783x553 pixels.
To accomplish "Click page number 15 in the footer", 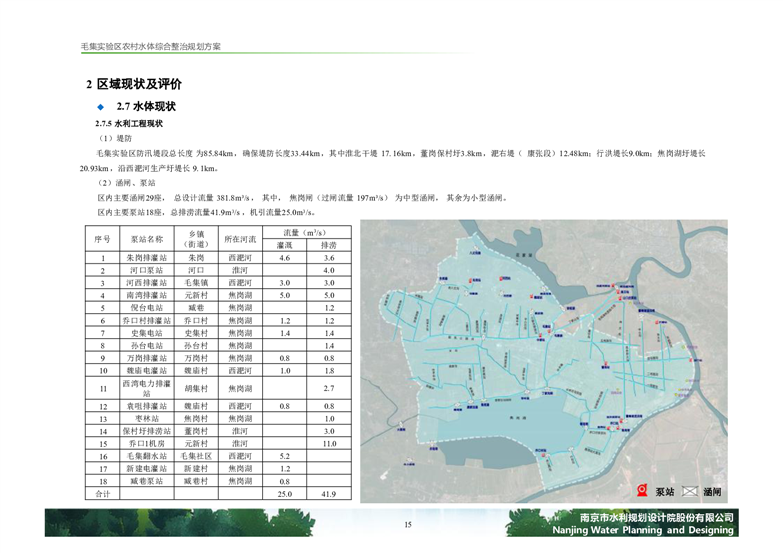I will point(407,526).
